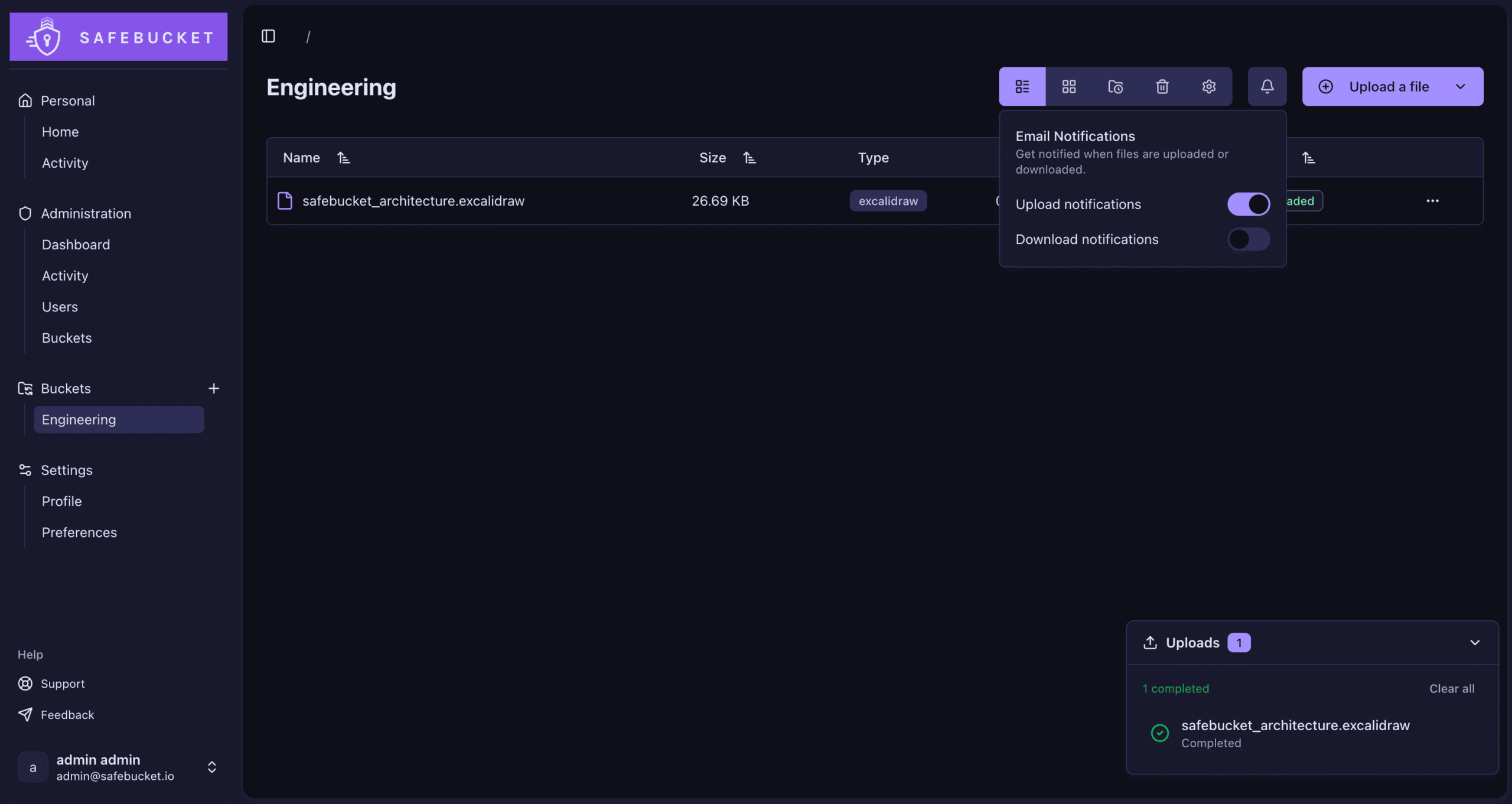Switch to list view icon
Viewport: 1512px width, 804px height.
(1022, 87)
